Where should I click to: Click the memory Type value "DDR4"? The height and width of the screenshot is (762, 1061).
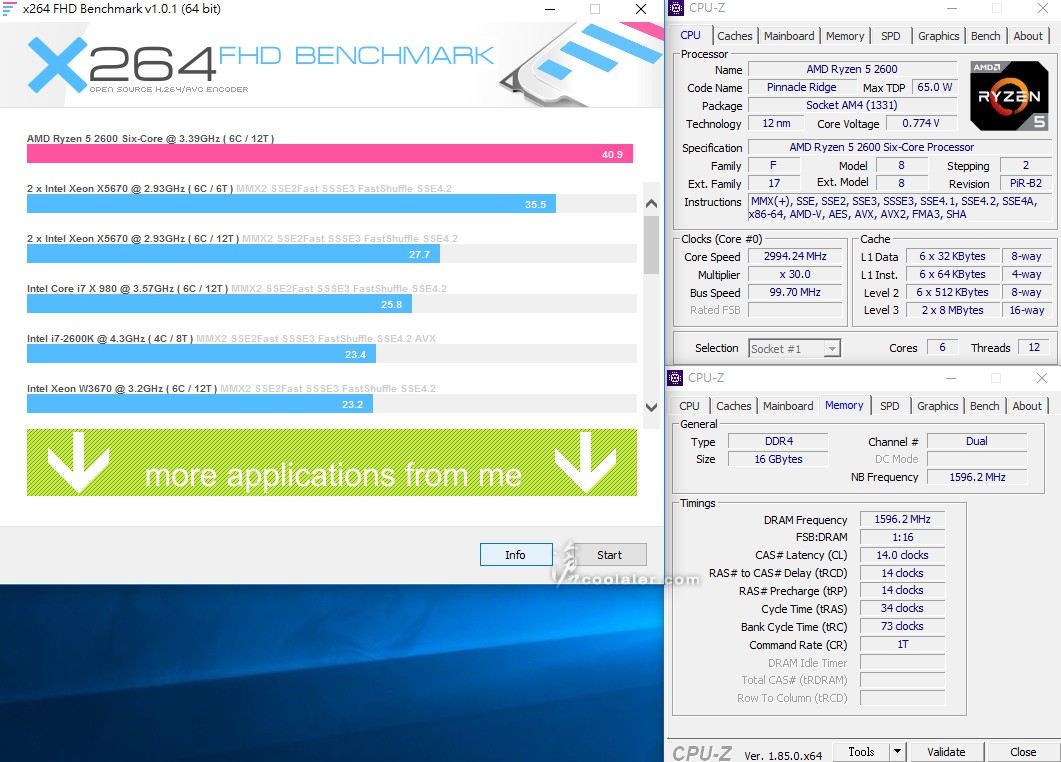[x=779, y=441]
